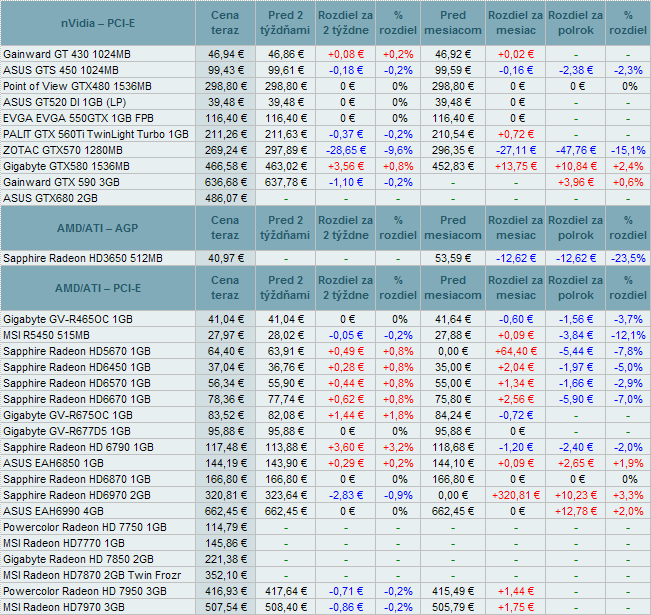Click Gigabyte GV-R465OC 1GB name
This screenshot has height=615, width=651.
click(68, 319)
